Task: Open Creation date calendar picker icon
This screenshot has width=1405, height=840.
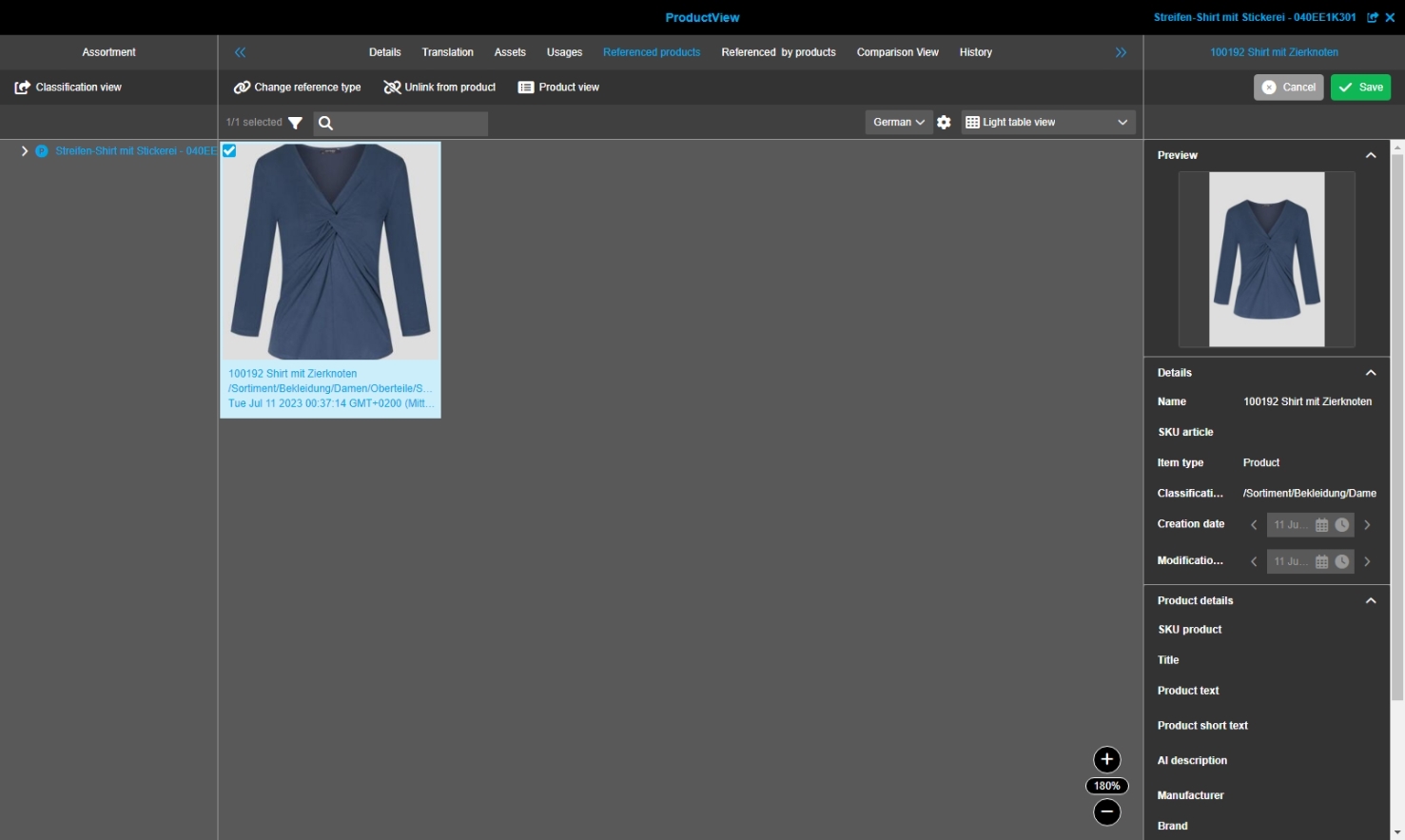Action: coord(1321,525)
